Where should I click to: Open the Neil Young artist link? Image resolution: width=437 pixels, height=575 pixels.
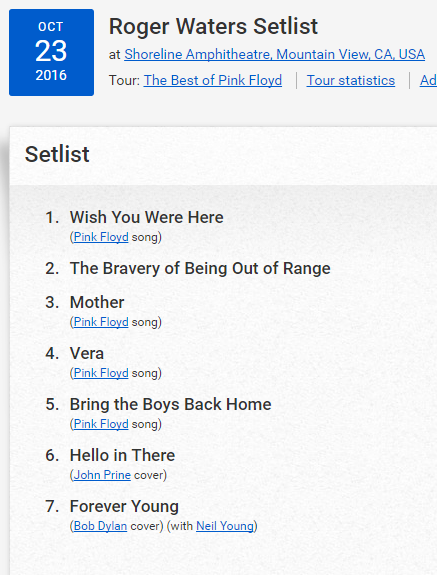point(225,526)
